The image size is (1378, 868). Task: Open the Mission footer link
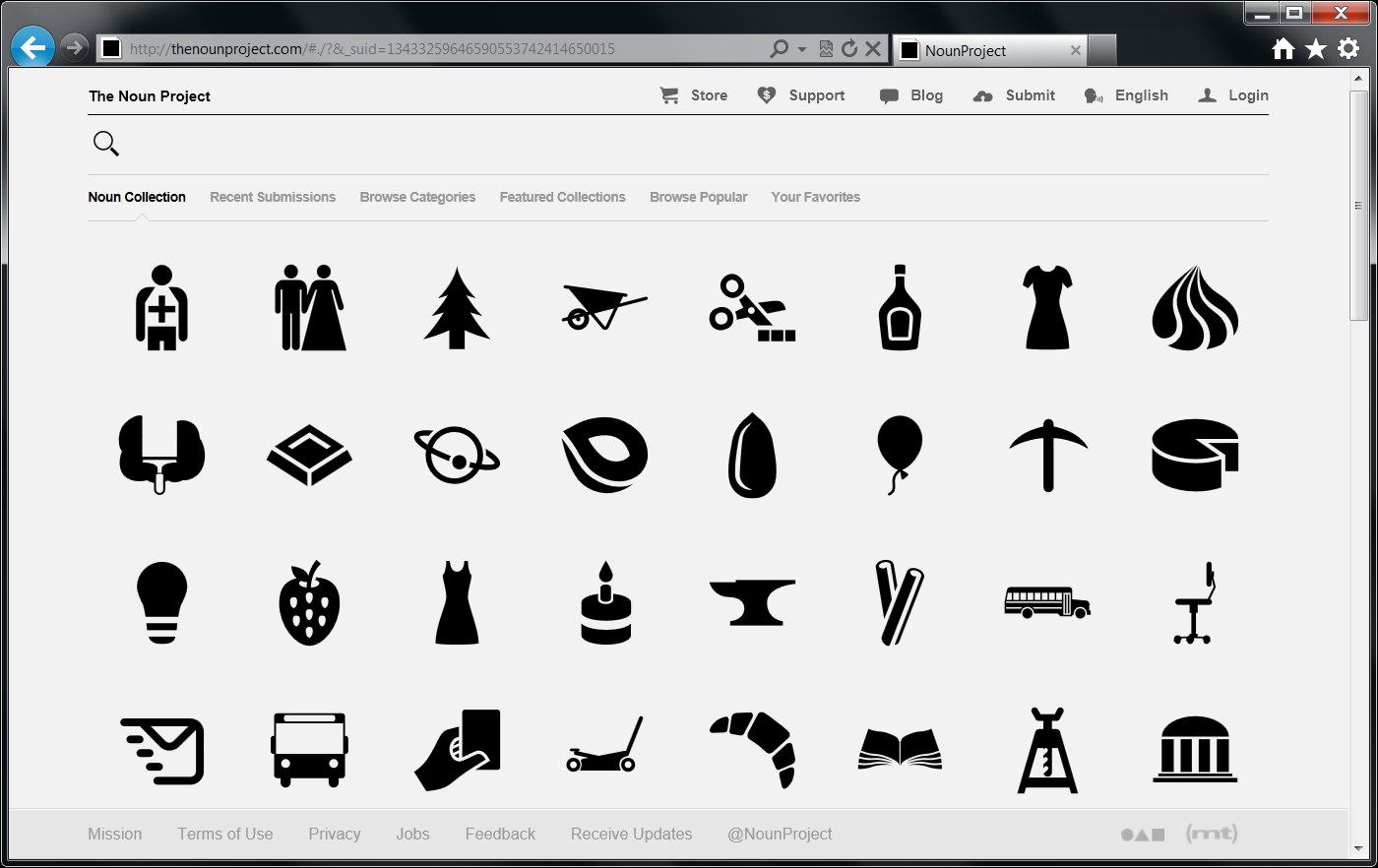click(x=115, y=834)
